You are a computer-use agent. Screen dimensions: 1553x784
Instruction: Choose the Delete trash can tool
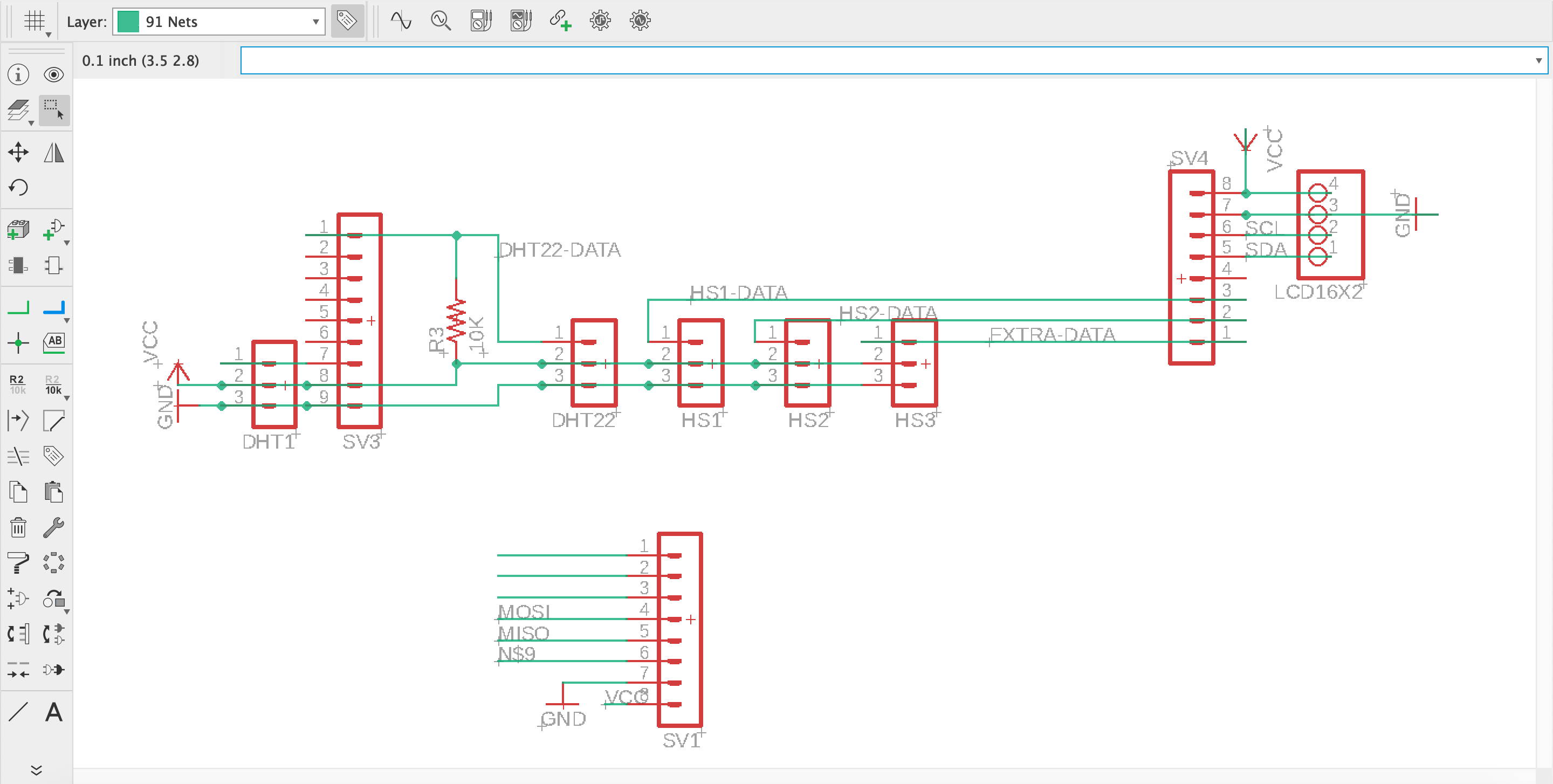(18, 527)
